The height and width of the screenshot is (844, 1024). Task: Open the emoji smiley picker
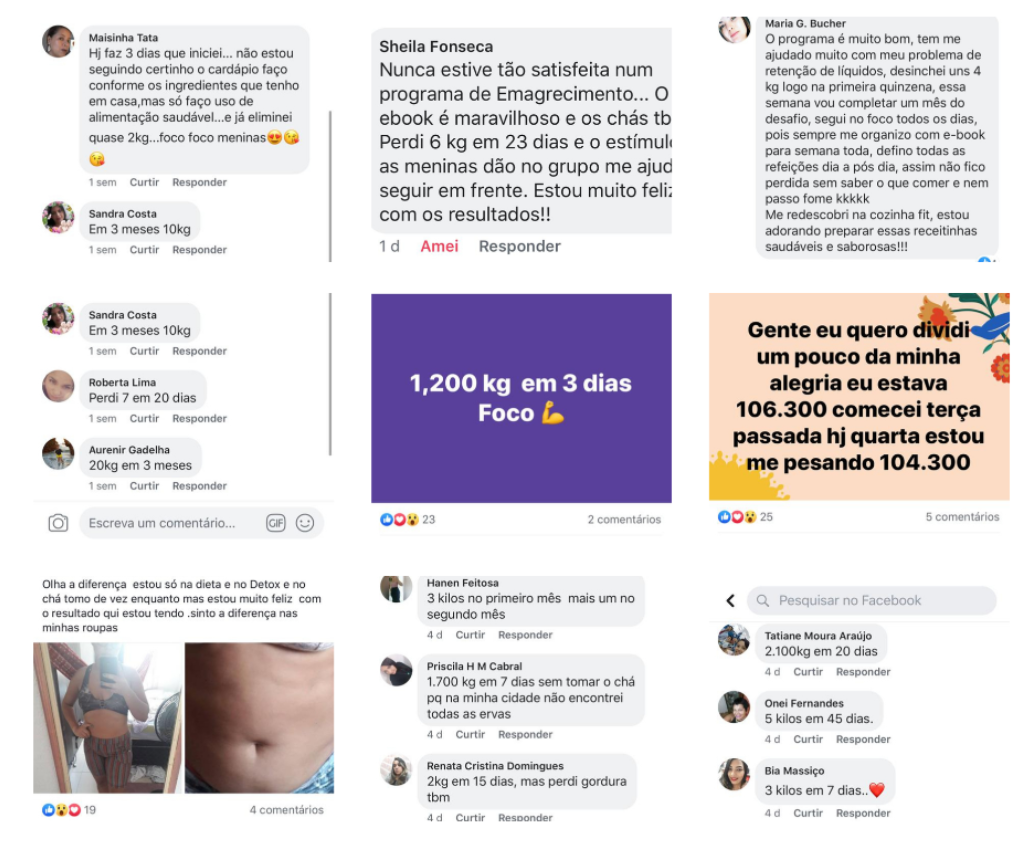click(305, 523)
